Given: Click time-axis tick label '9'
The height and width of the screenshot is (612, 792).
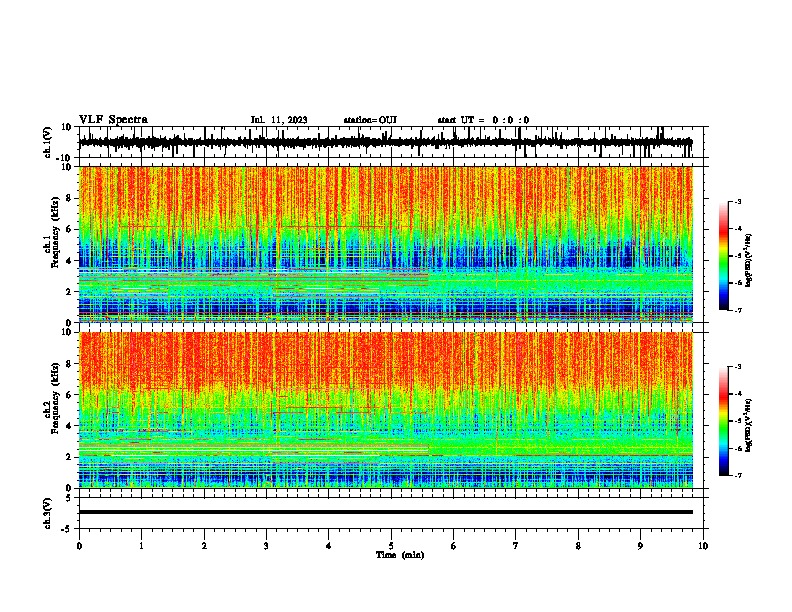Looking at the screenshot, I should (640, 546).
